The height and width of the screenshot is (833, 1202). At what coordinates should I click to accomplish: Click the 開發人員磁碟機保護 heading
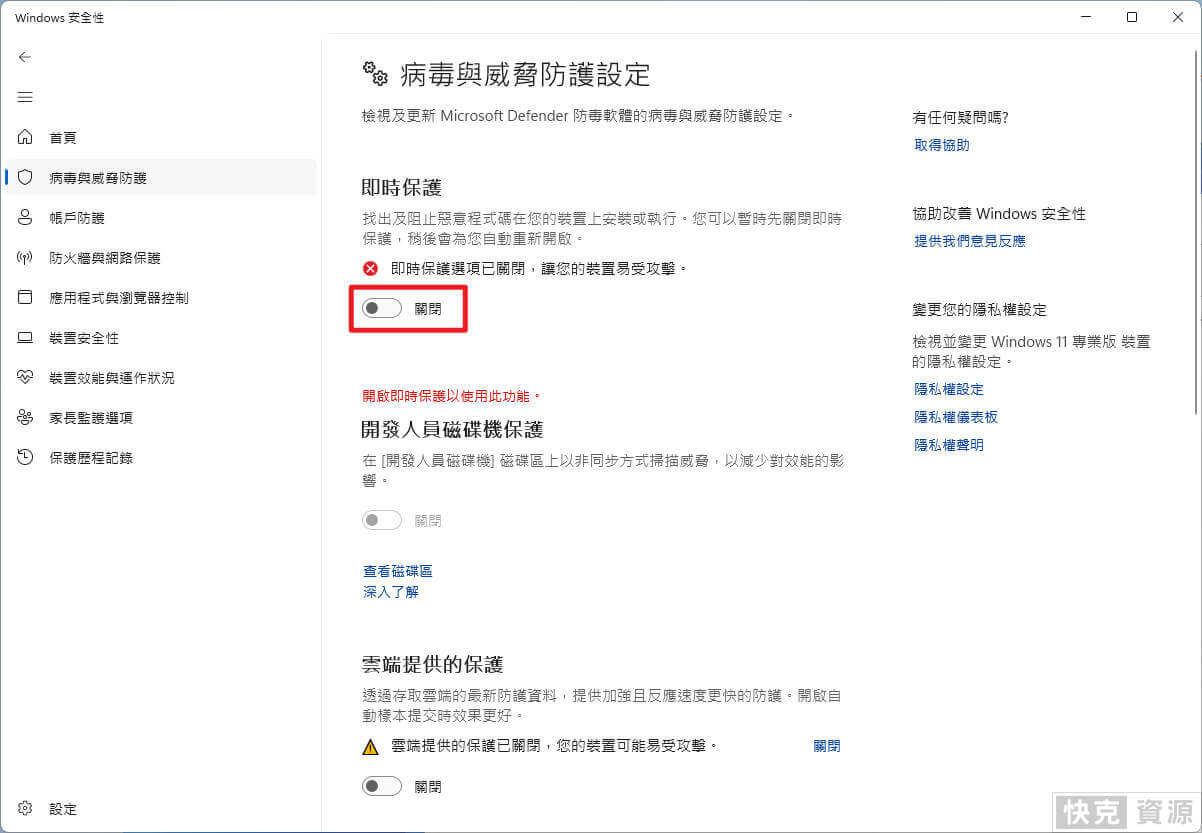[x=452, y=429]
